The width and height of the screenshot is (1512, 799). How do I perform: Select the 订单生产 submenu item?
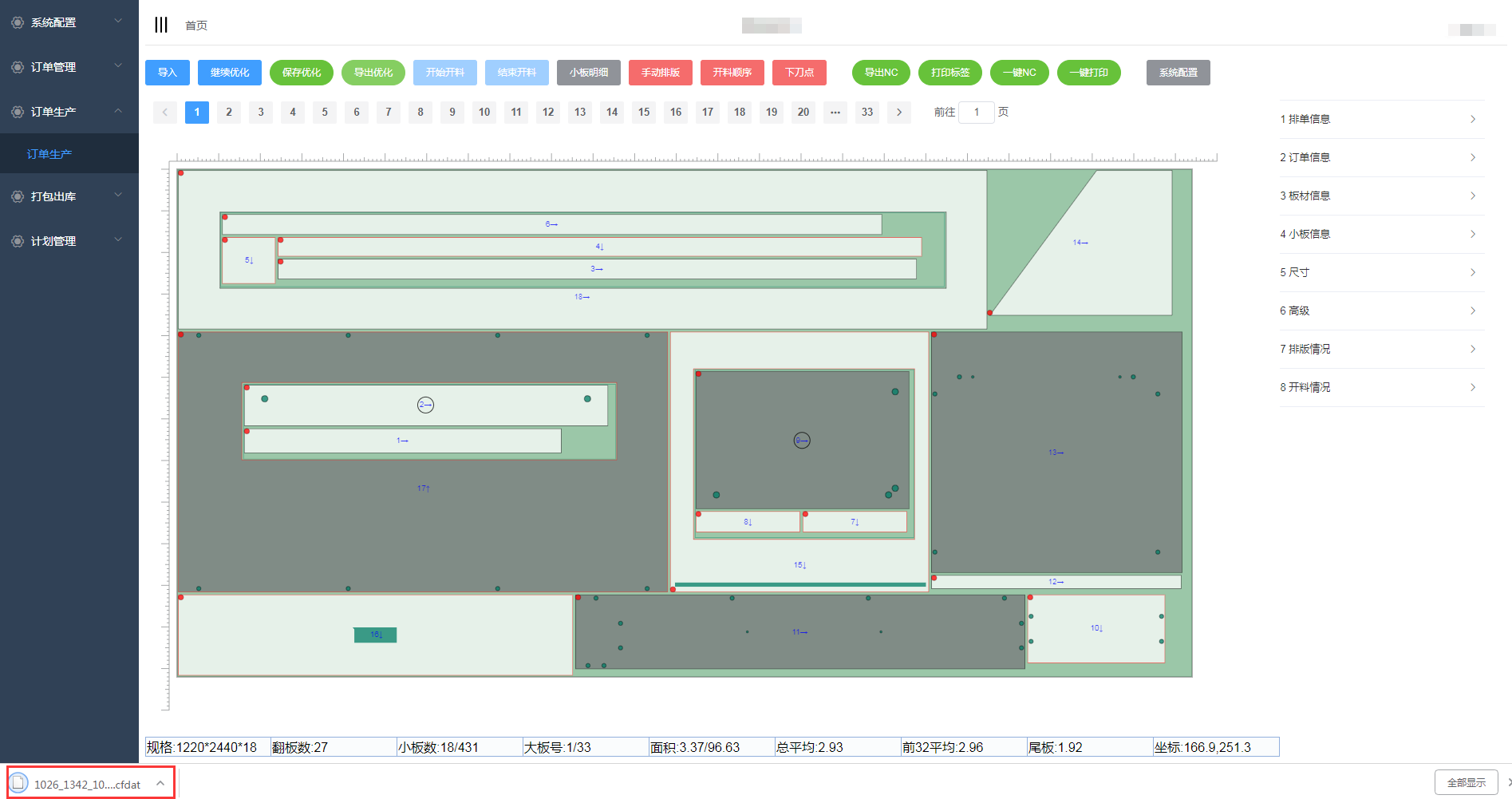49,154
